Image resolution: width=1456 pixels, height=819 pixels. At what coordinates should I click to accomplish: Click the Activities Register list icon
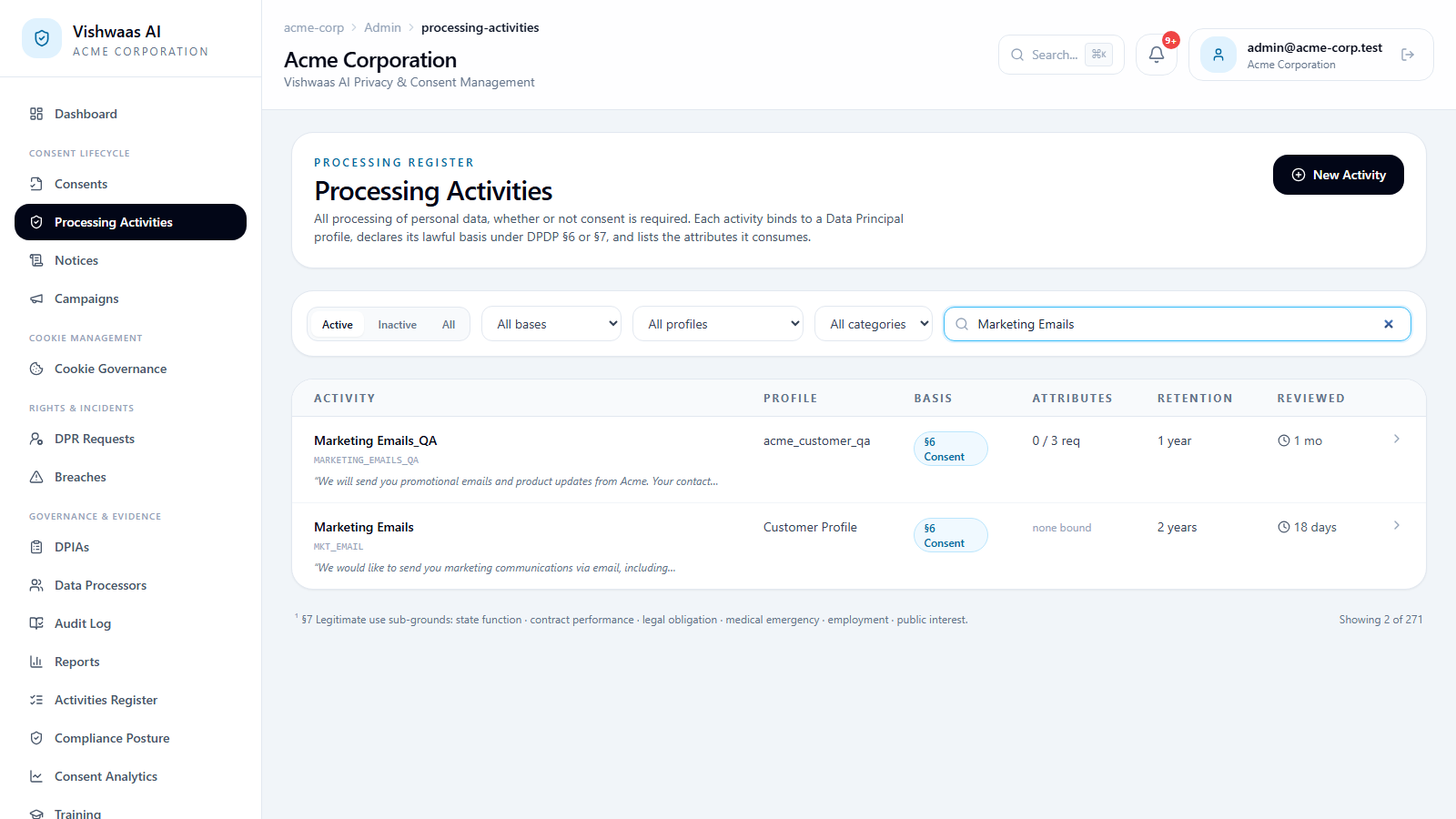(36, 700)
